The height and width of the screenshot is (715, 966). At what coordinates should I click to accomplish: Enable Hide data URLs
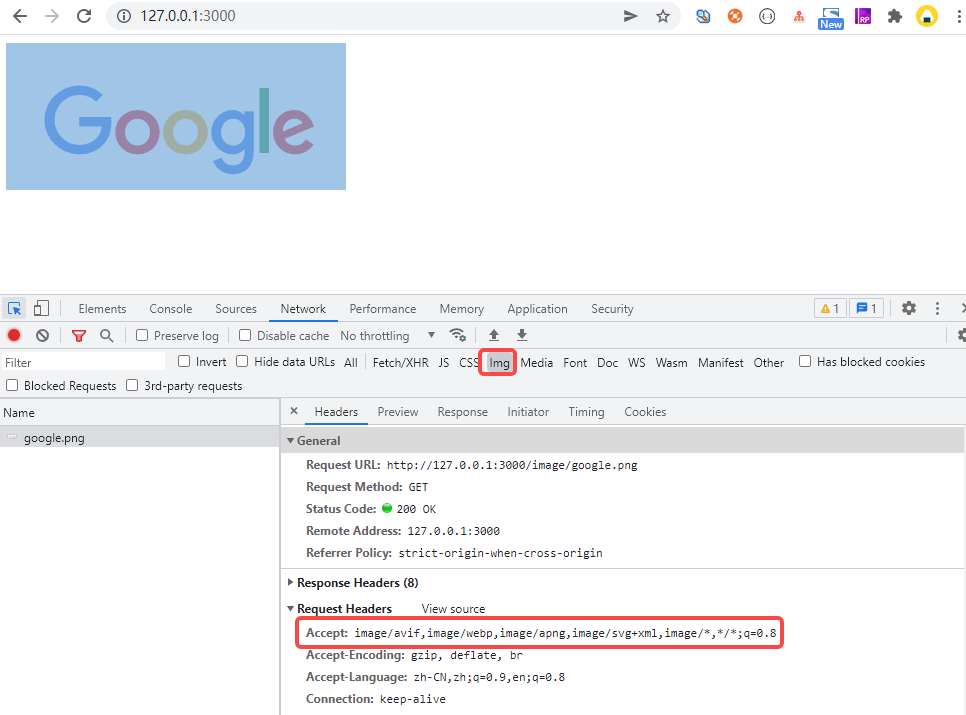click(242, 362)
